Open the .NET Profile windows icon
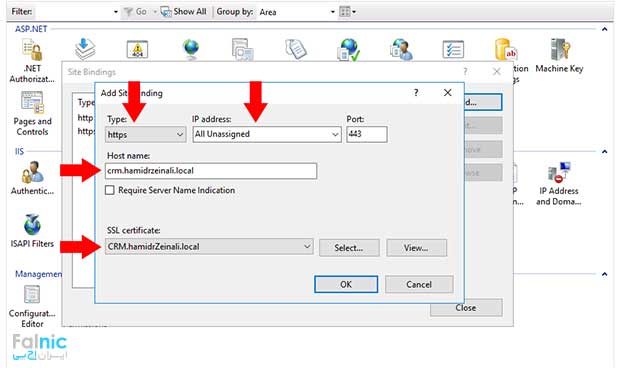 click(x=242, y=49)
